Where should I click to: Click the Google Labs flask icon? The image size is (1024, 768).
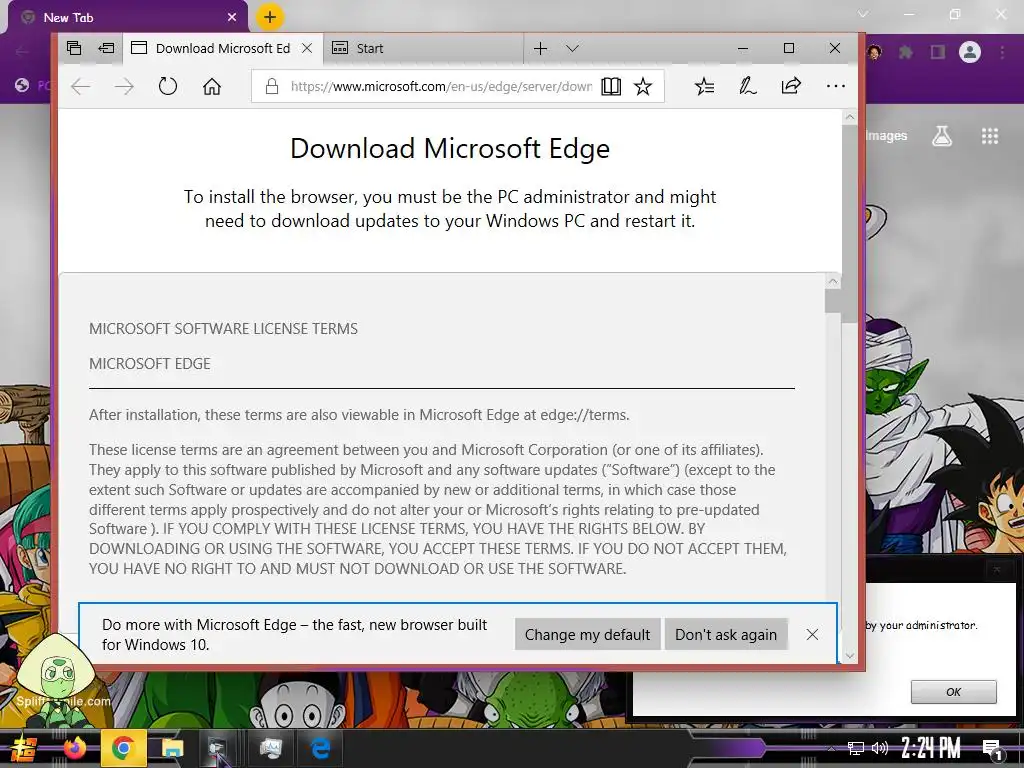tap(942, 136)
